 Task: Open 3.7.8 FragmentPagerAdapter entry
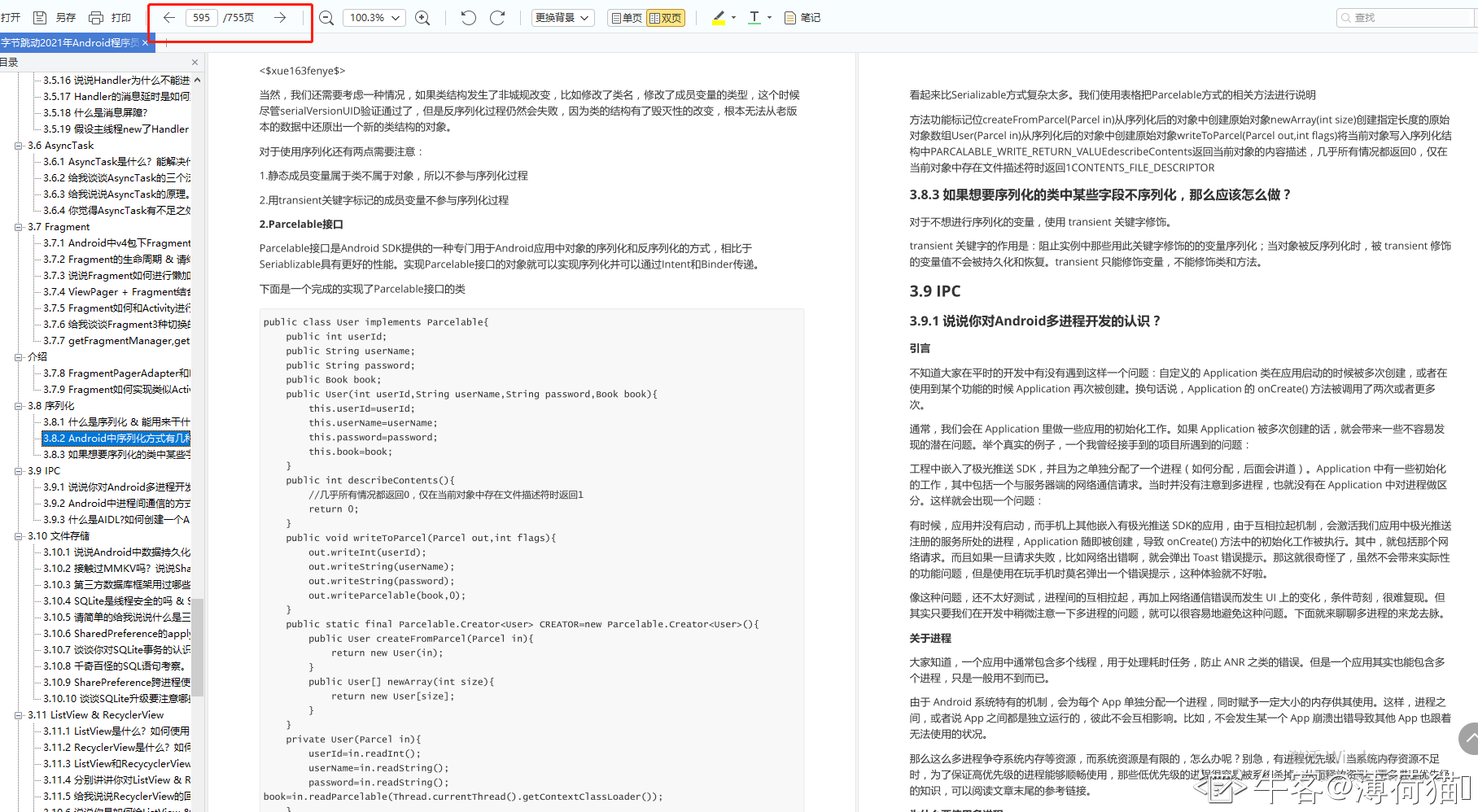[116, 373]
